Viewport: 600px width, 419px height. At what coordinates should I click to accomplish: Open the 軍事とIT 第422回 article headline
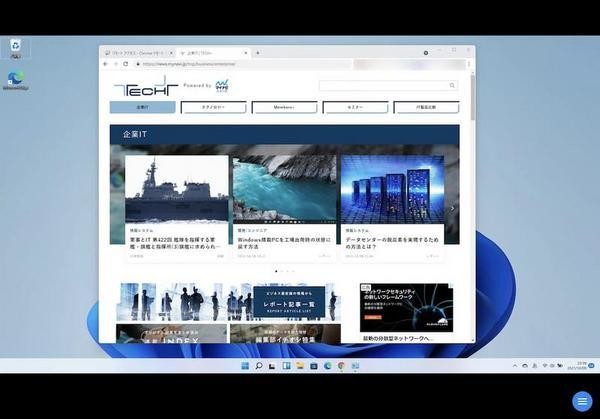tap(175, 243)
